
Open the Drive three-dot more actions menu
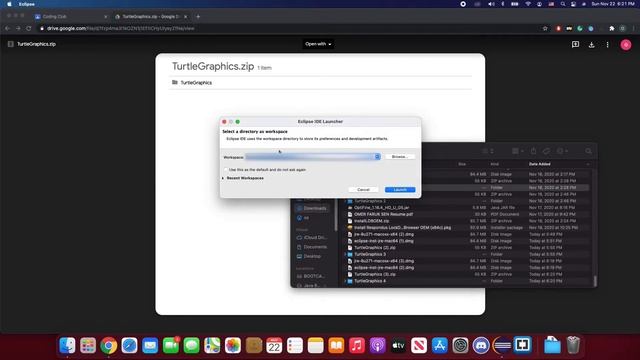pos(607,44)
